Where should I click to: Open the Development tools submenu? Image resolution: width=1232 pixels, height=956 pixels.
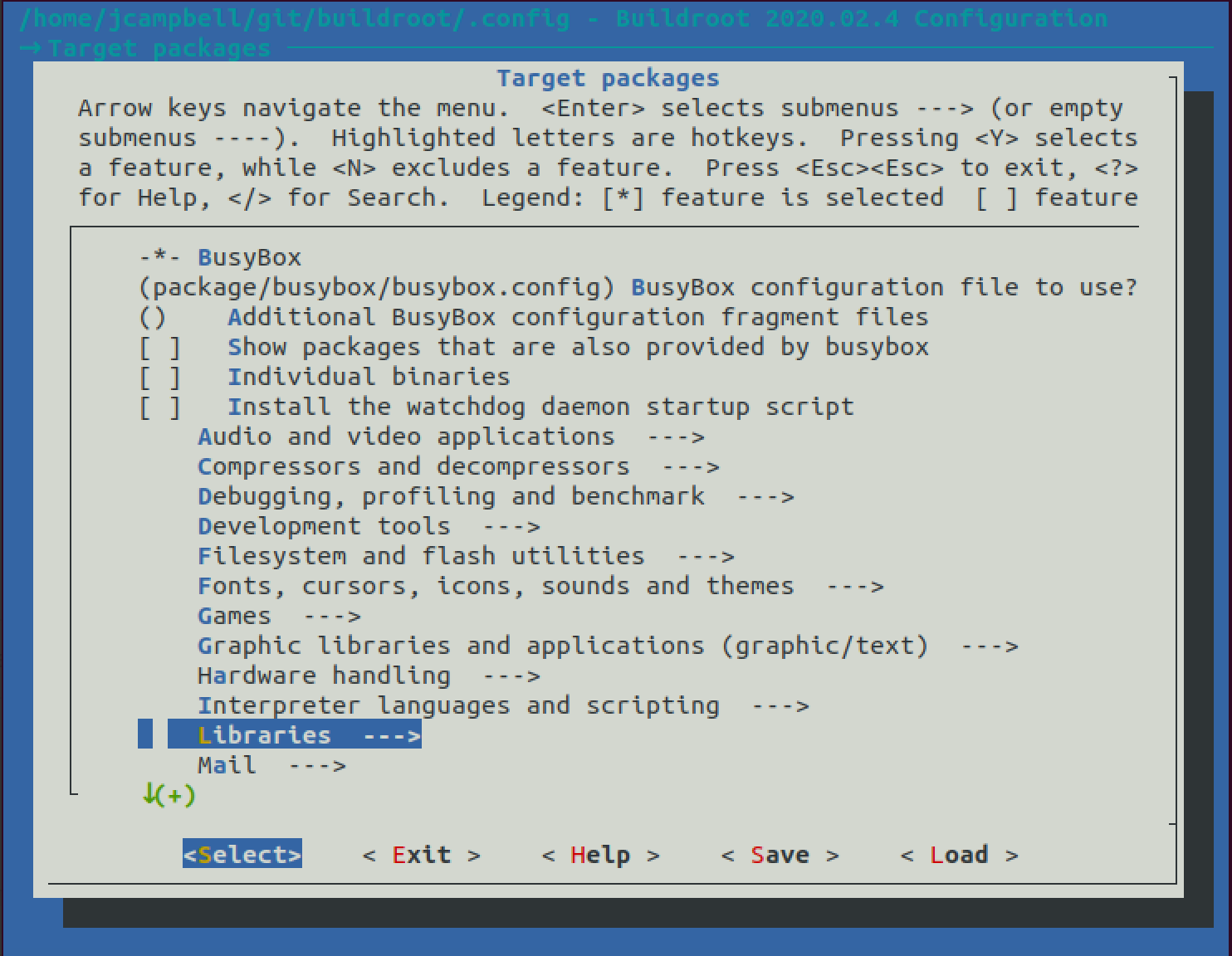369,526
